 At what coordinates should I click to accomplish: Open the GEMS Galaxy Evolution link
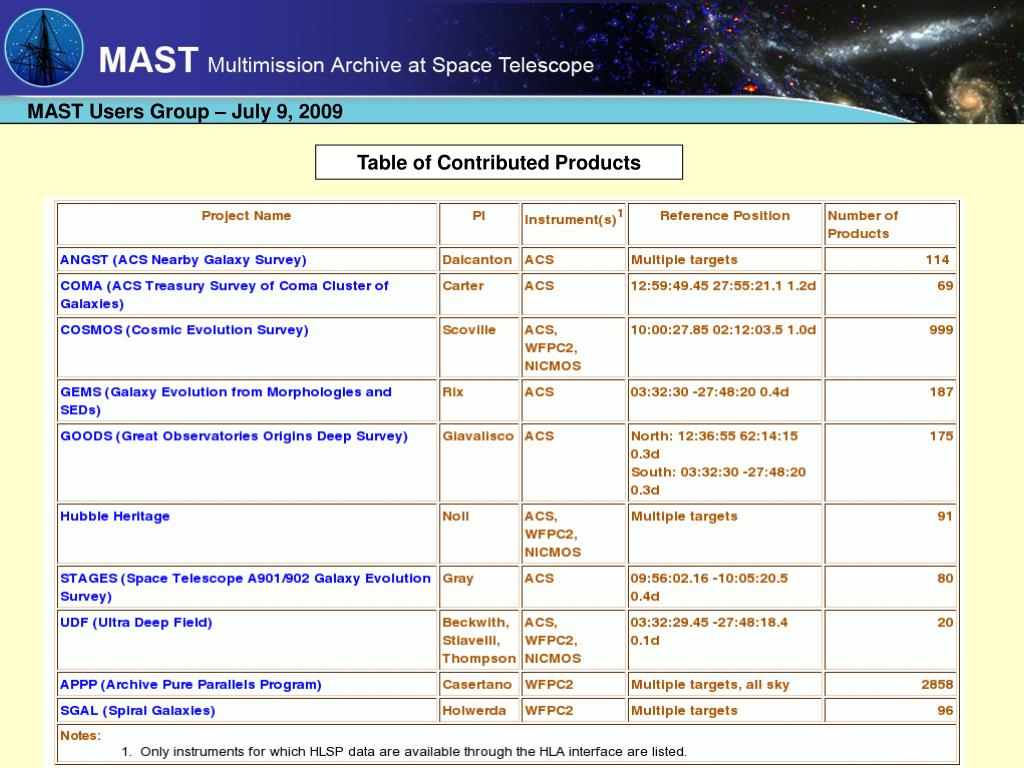(x=226, y=401)
